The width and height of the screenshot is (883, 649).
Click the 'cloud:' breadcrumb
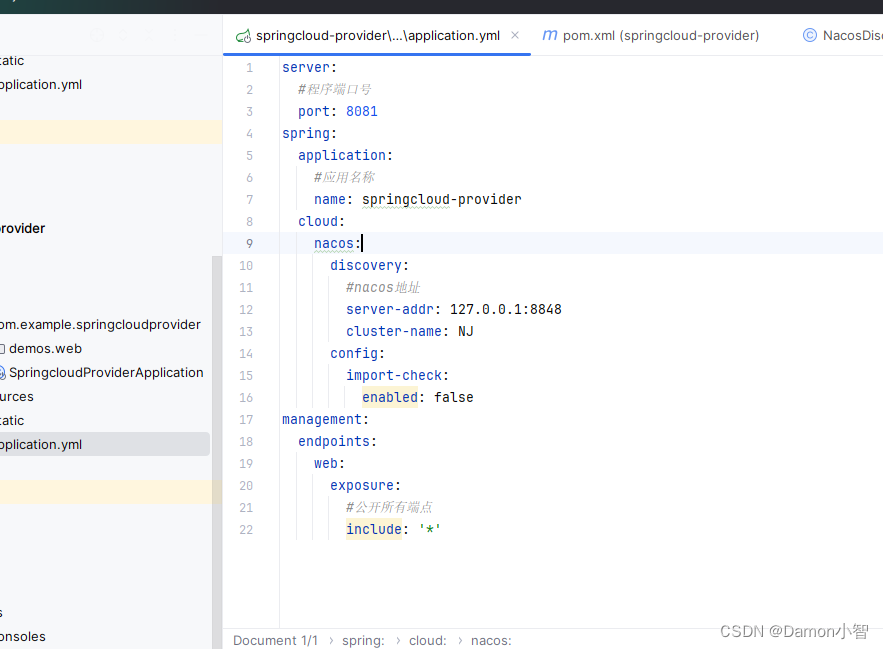pos(427,641)
